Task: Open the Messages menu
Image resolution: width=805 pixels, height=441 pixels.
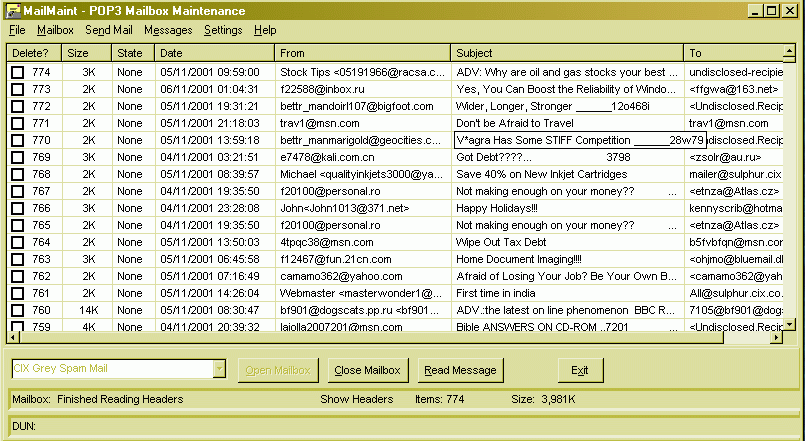Action: coord(168,30)
